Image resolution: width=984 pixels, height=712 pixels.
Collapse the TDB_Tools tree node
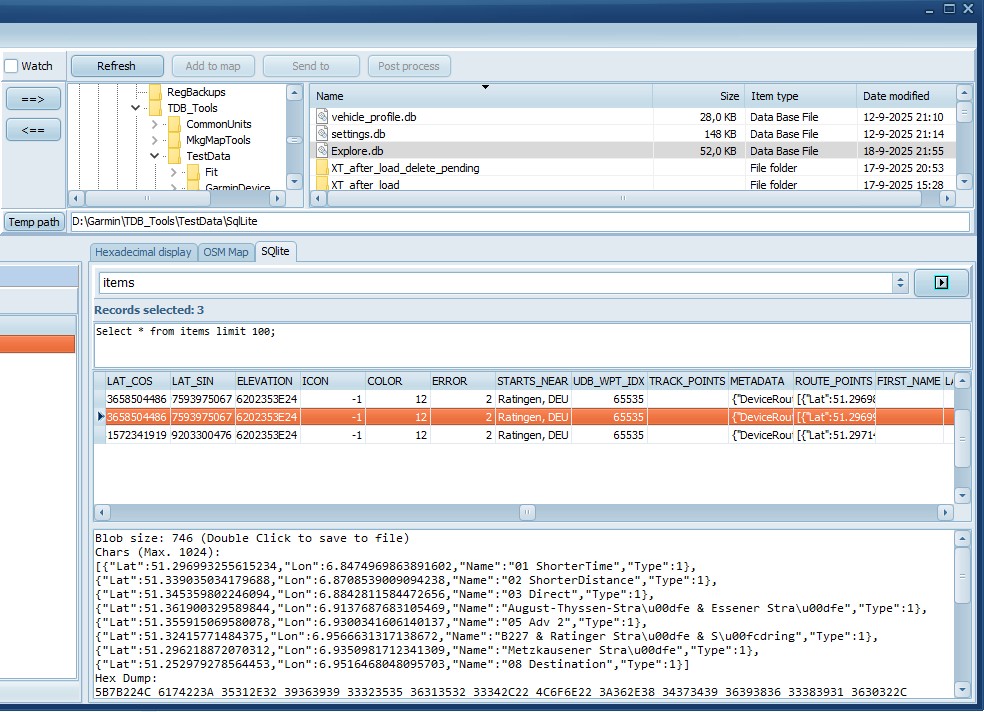pyautogui.click(x=136, y=108)
